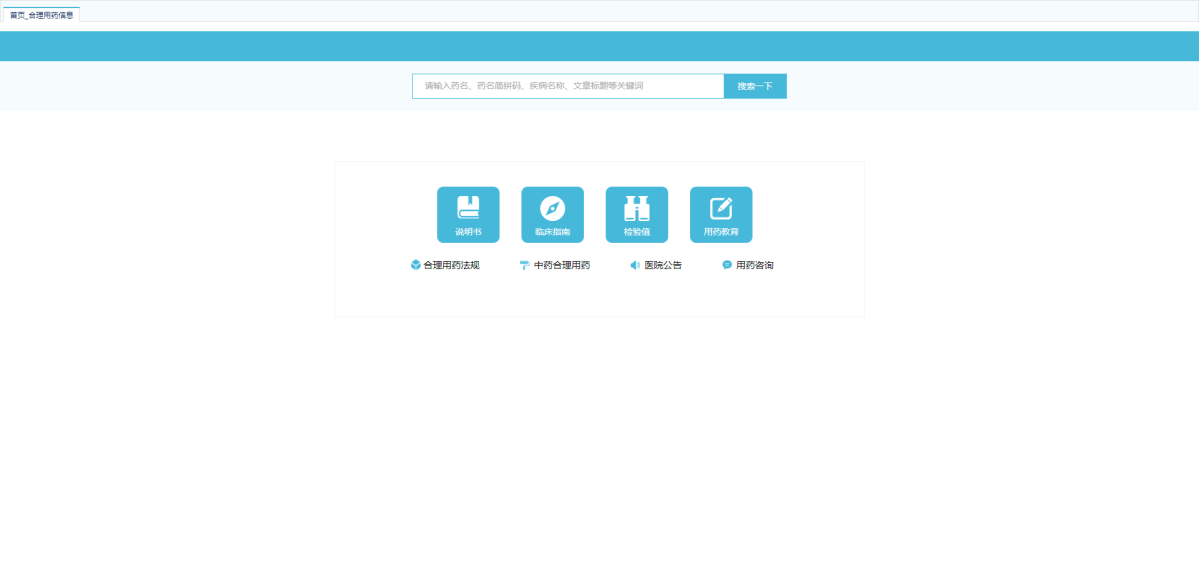Viewport: 1199px width, 585px height.
Task: Click the paint roller icon beside 中药合理用药
Action: tap(524, 265)
